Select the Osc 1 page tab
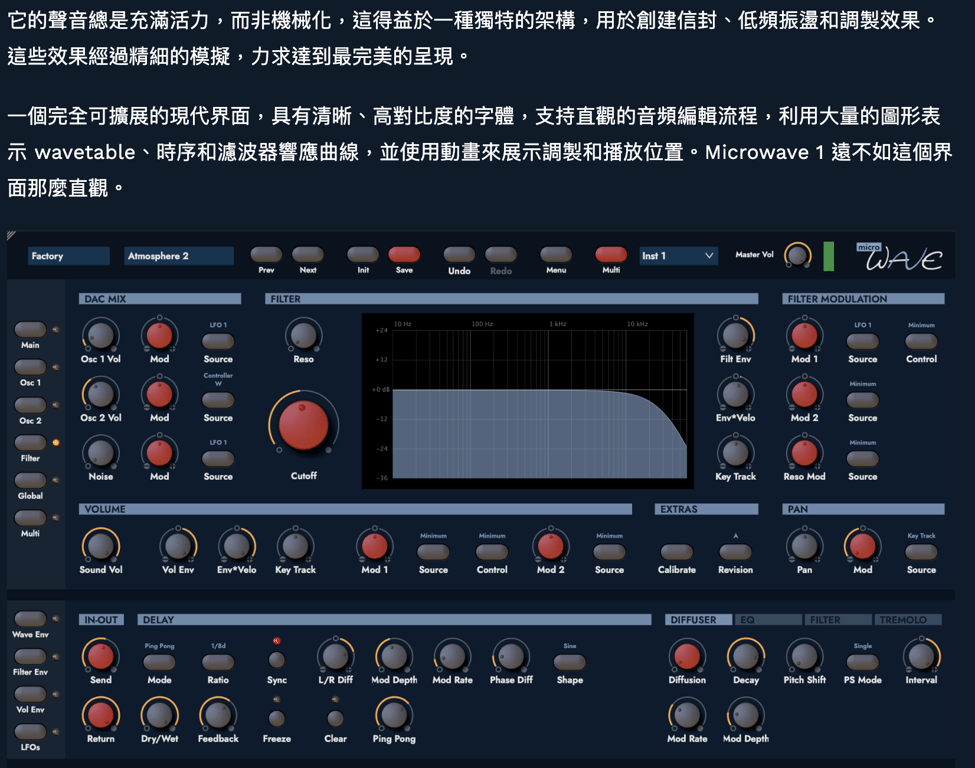Image resolution: width=975 pixels, height=768 pixels. [x=30, y=367]
